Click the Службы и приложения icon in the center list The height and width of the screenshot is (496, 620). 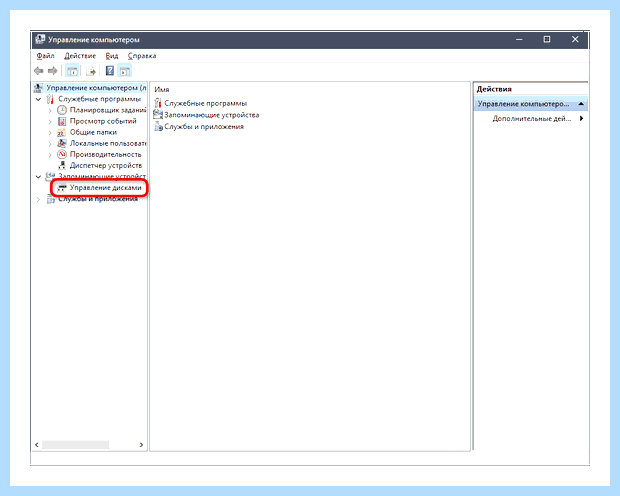pyautogui.click(x=158, y=127)
